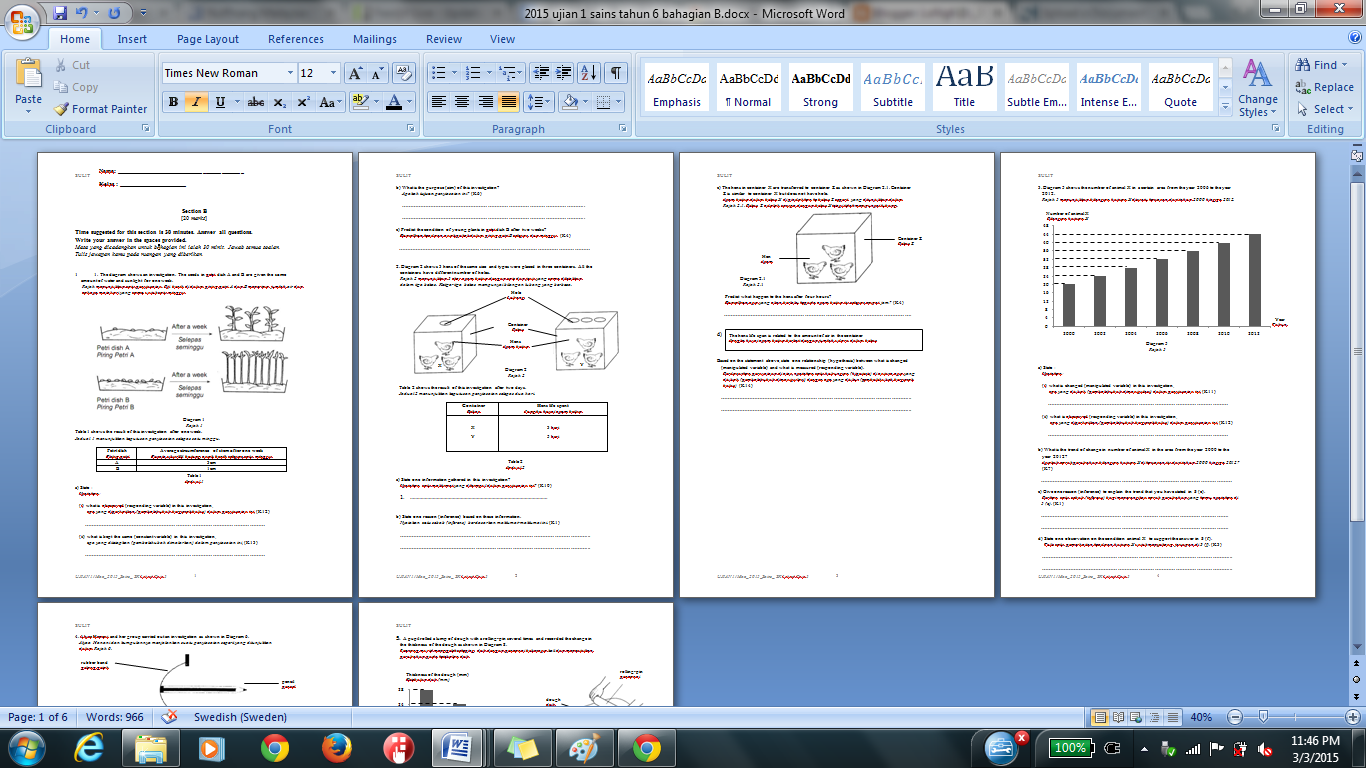The width and height of the screenshot is (1366, 768).
Task: Toggle Bold formatting
Action: click(173, 102)
